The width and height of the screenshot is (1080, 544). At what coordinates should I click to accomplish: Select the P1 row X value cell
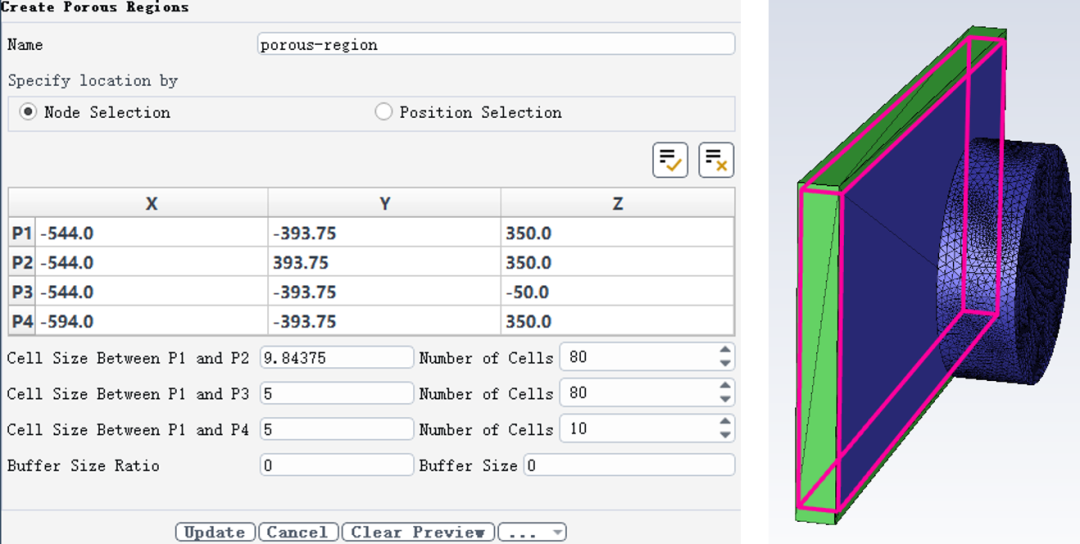tap(151, 234)
